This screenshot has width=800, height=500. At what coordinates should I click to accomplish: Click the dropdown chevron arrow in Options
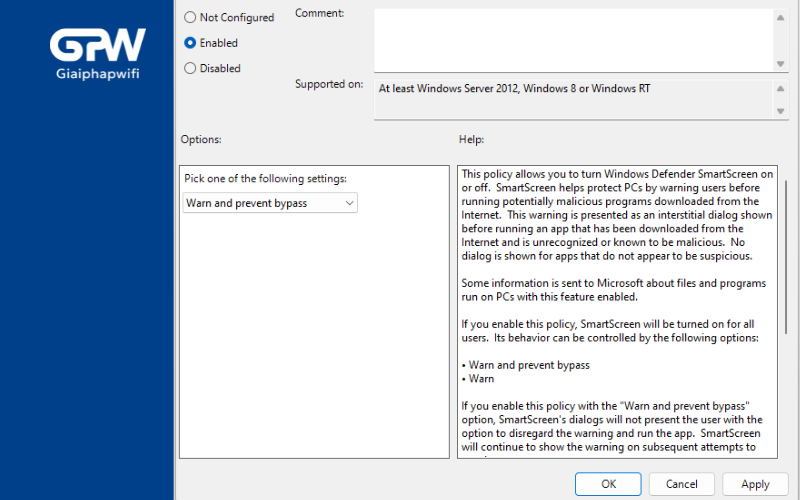tap(349, 203)
